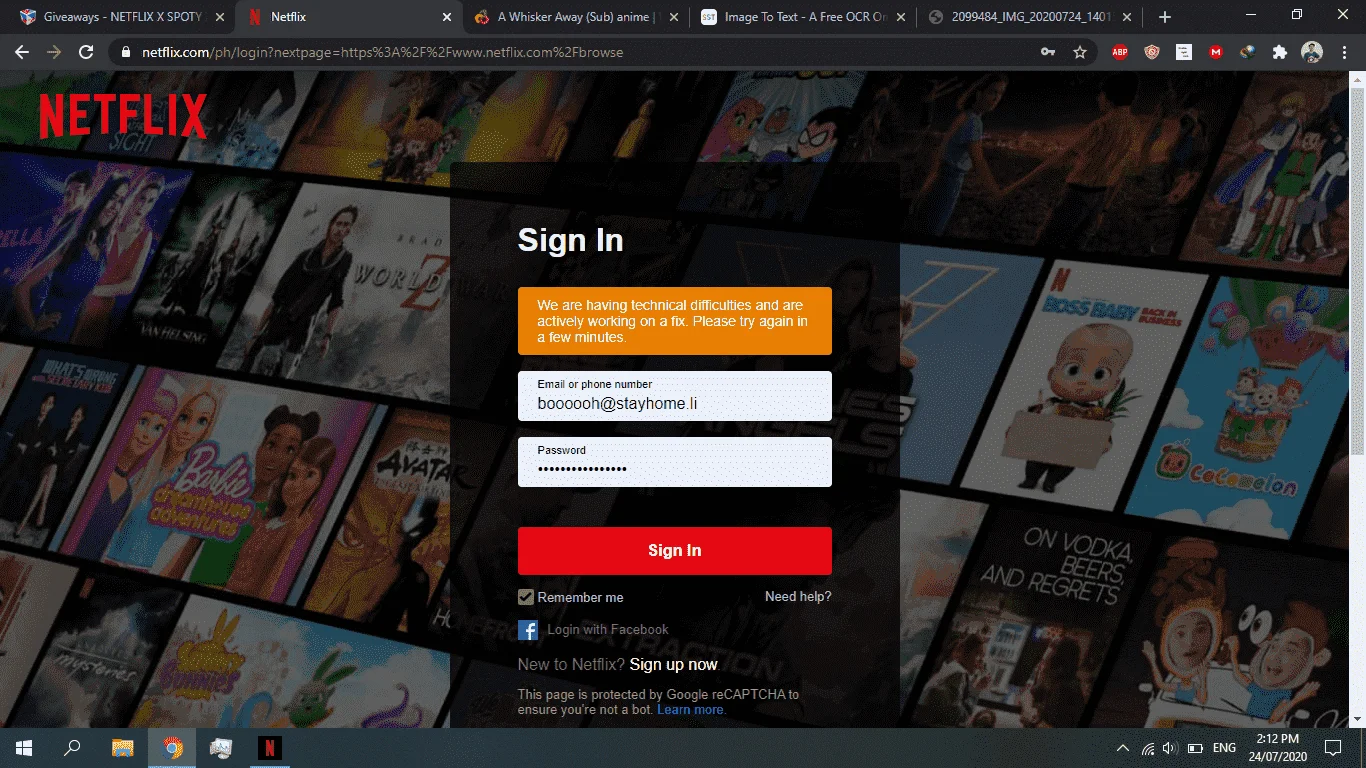This screenshot has width=1366, height=768.
Task: Open the Chrome profile avatar
Action: coord(1312,52)
